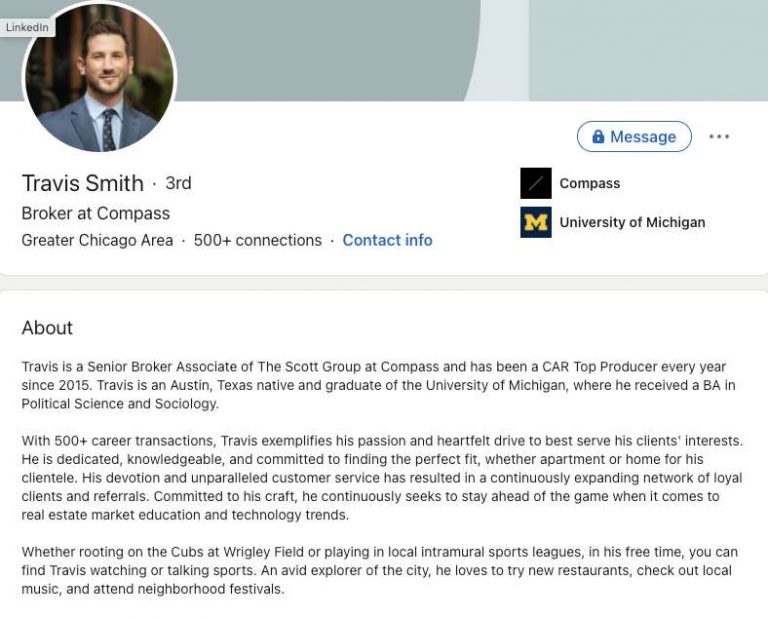Click the About section heading
Screen dimensions: 768x618
47,328
